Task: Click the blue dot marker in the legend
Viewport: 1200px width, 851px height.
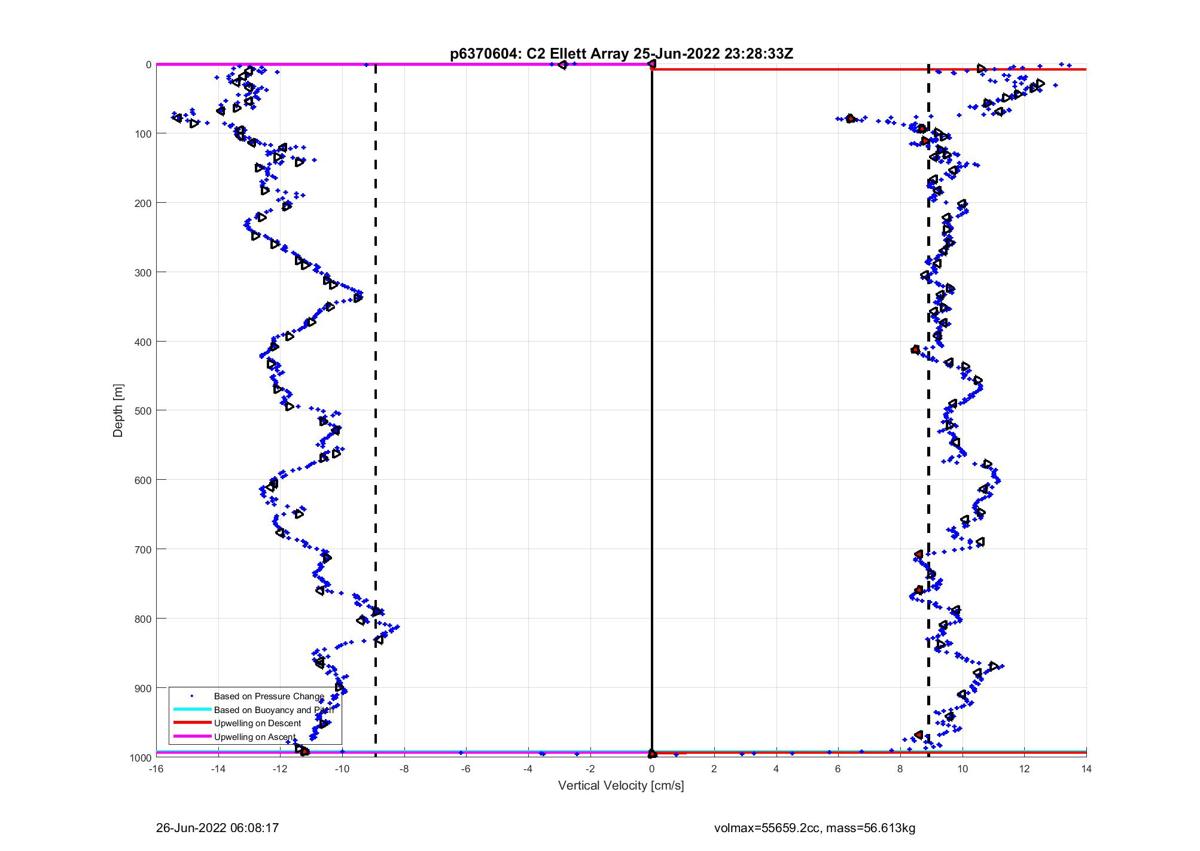Action: click(x=190, y=695)
